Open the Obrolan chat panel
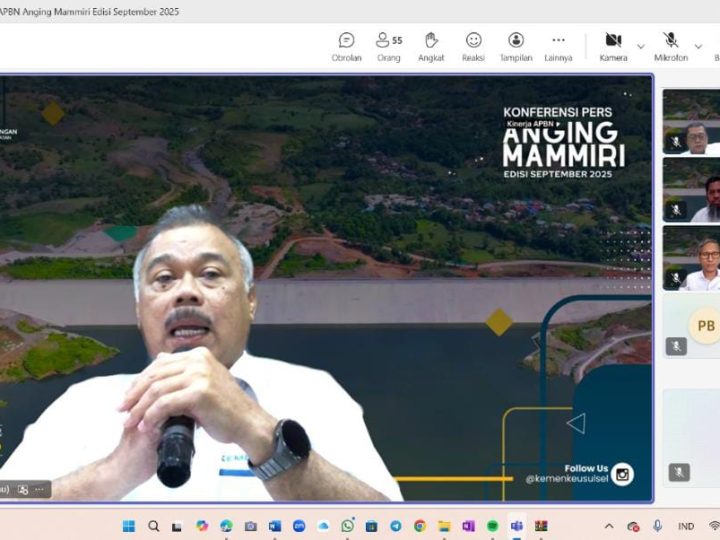Screen dimensions: 720x540 (x=346, y=46)
